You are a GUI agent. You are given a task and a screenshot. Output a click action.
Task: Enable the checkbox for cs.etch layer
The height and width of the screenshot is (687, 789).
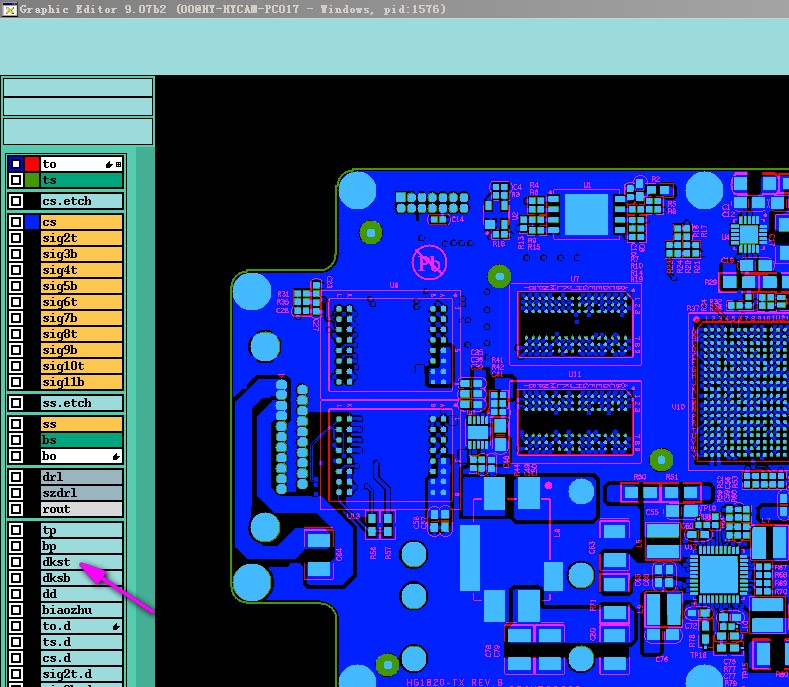(16, 201)
